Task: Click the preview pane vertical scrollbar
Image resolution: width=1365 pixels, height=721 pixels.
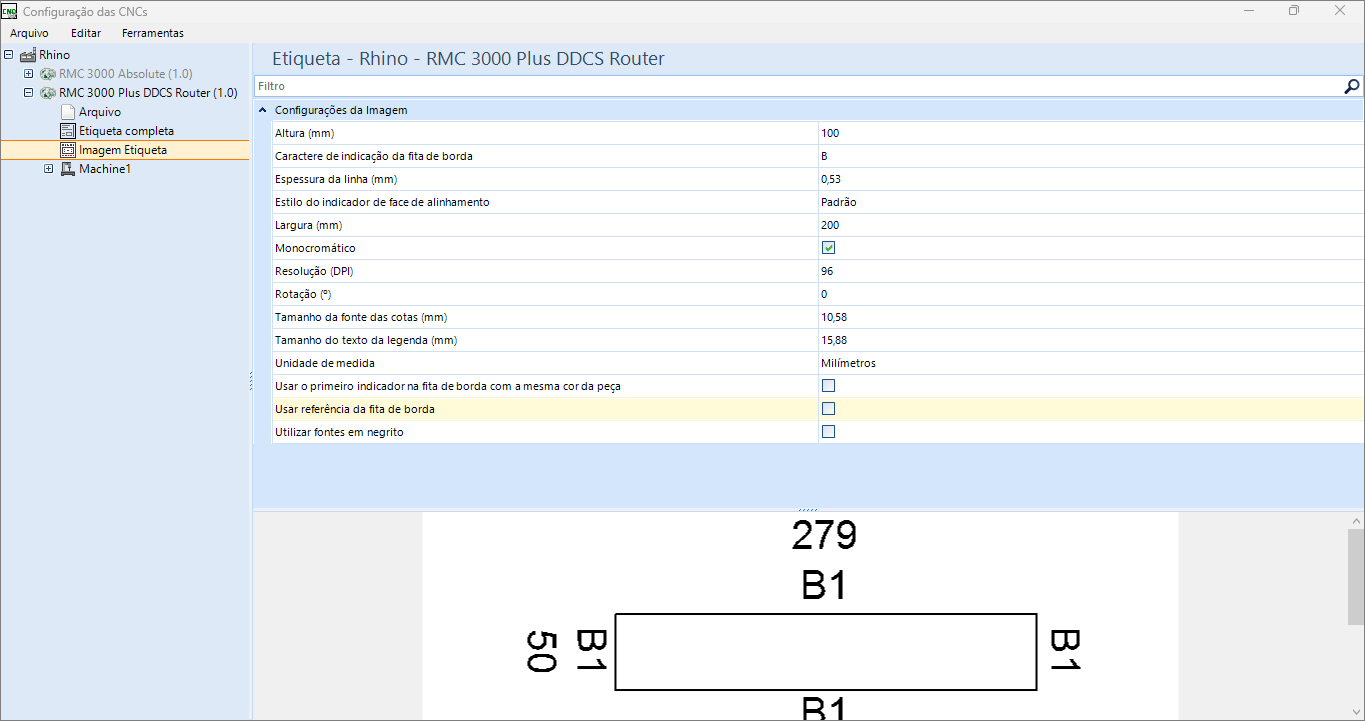Action: (x=1355, y=578)
